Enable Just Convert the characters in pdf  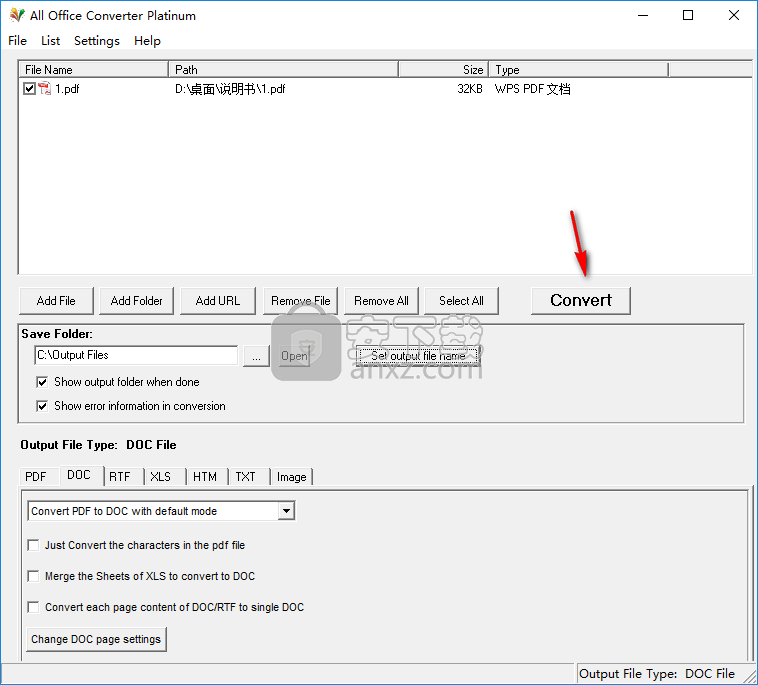[x=33, y=545]
